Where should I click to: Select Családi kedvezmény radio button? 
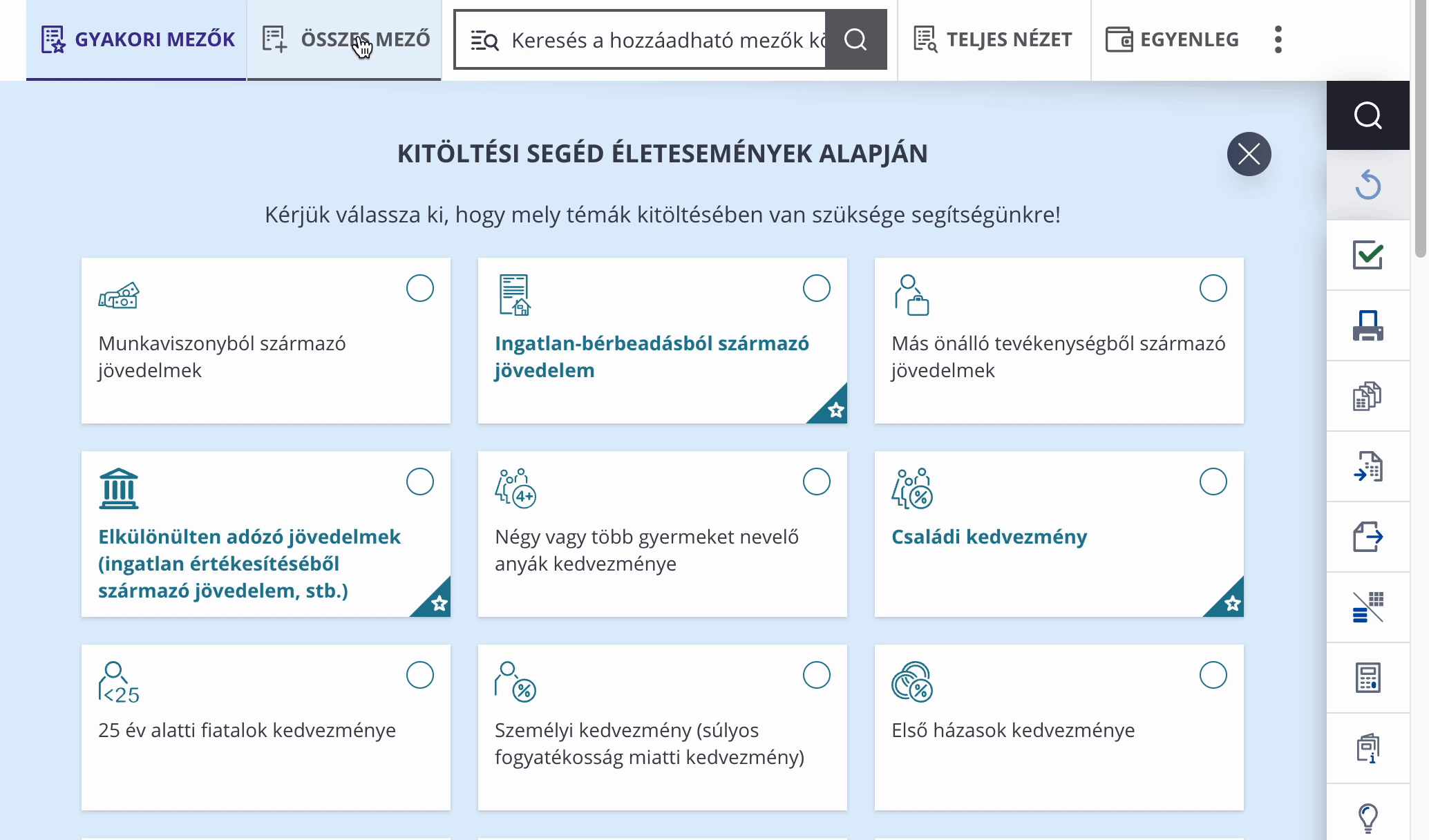pos(1213,481)
